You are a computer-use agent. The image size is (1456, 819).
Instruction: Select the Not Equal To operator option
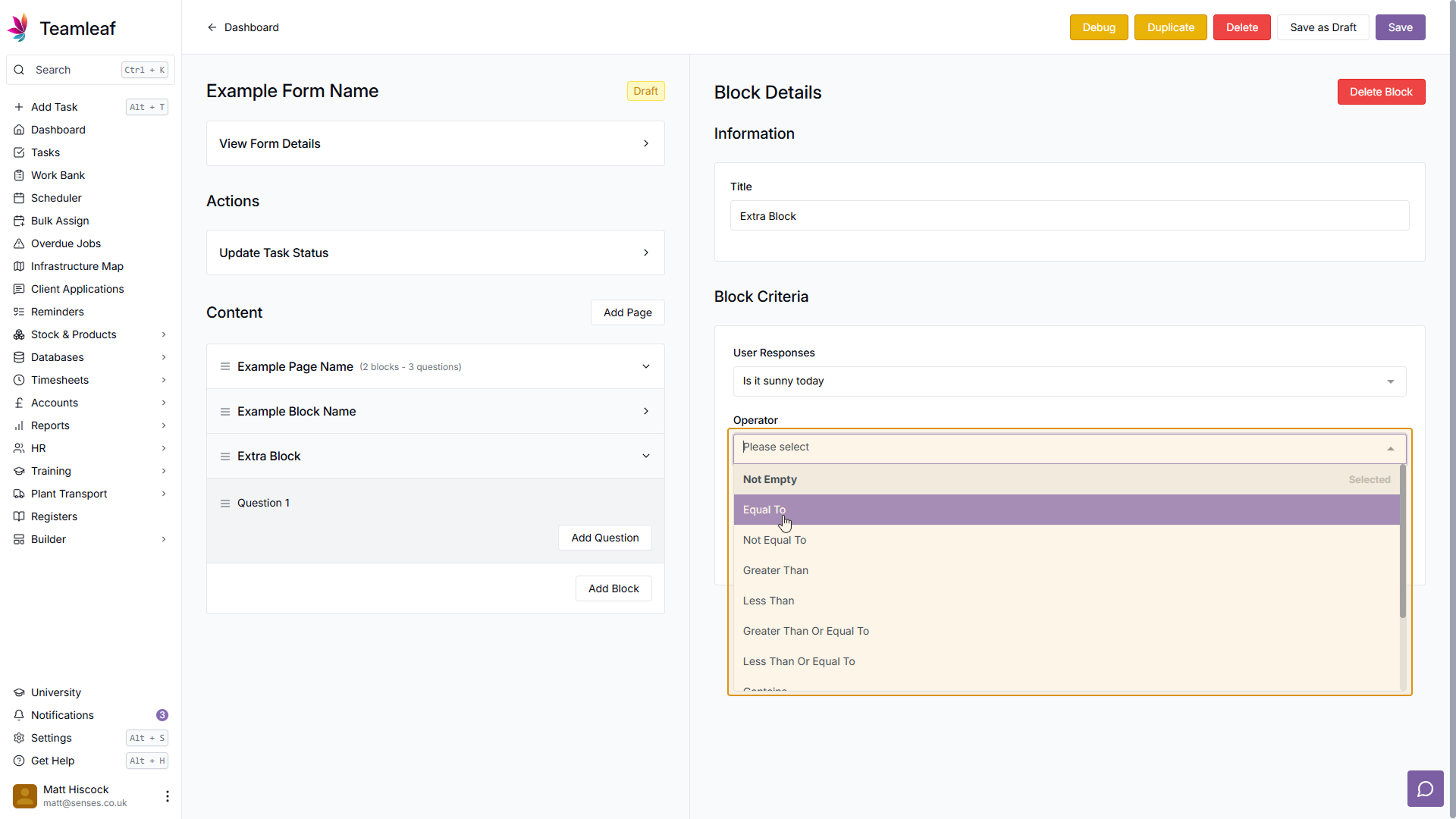(x=774, y=540)
